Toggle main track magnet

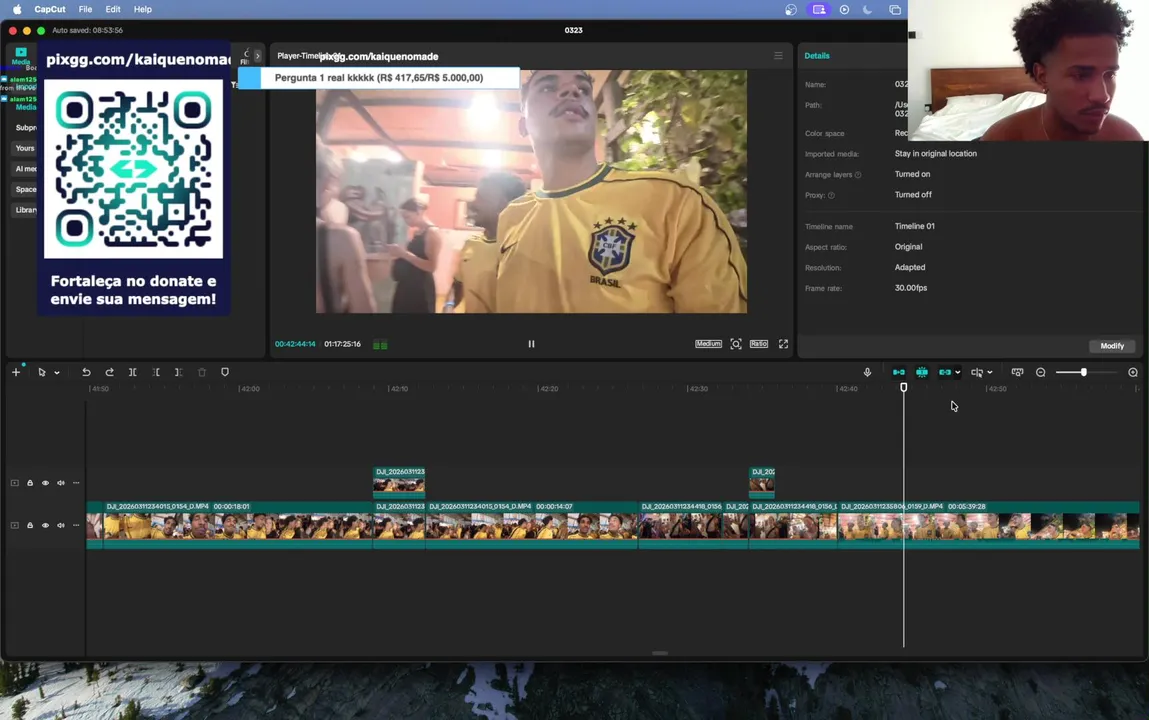pos(898,372)
